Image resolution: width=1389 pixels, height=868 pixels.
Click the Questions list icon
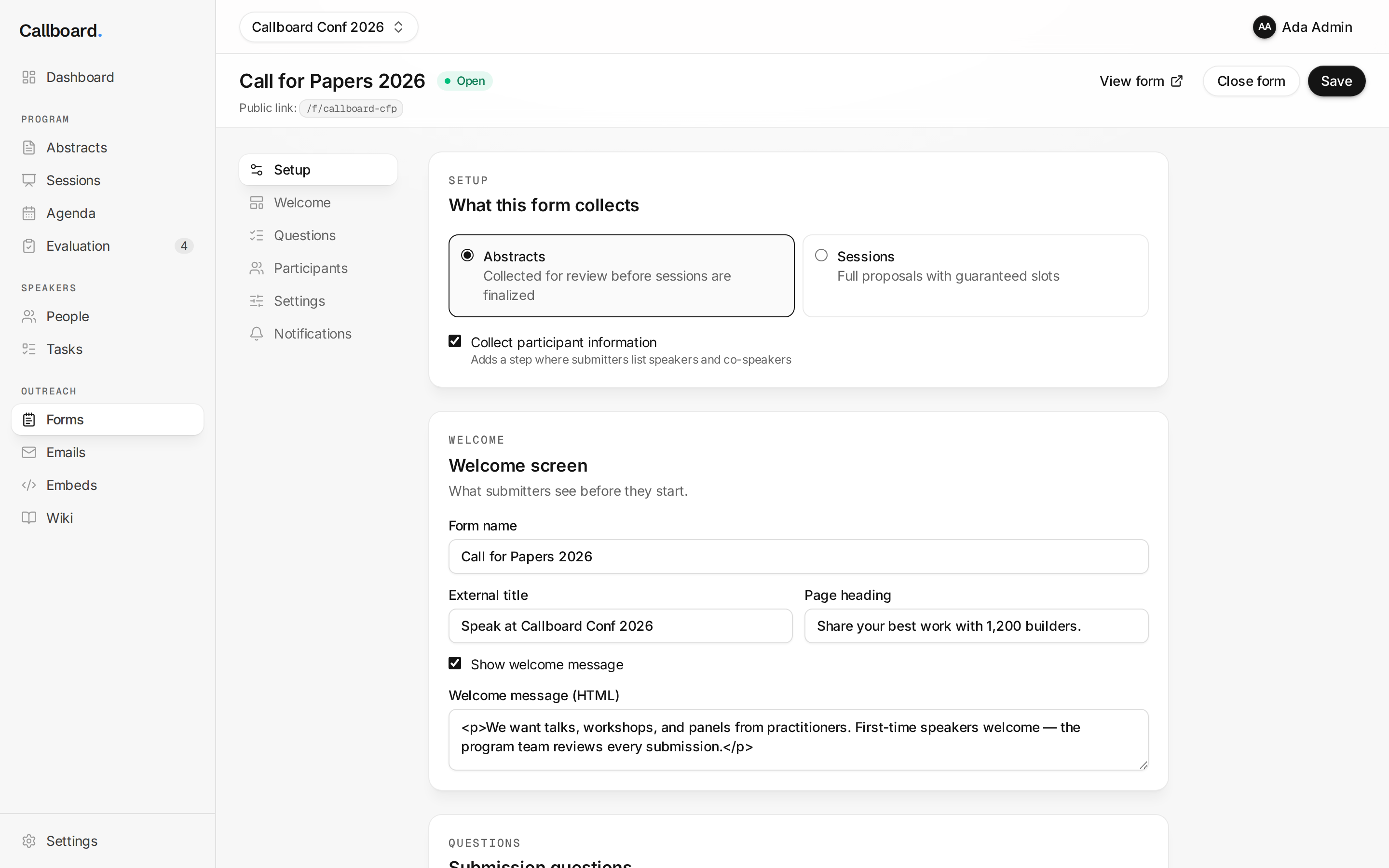click(x=257, y=235)
